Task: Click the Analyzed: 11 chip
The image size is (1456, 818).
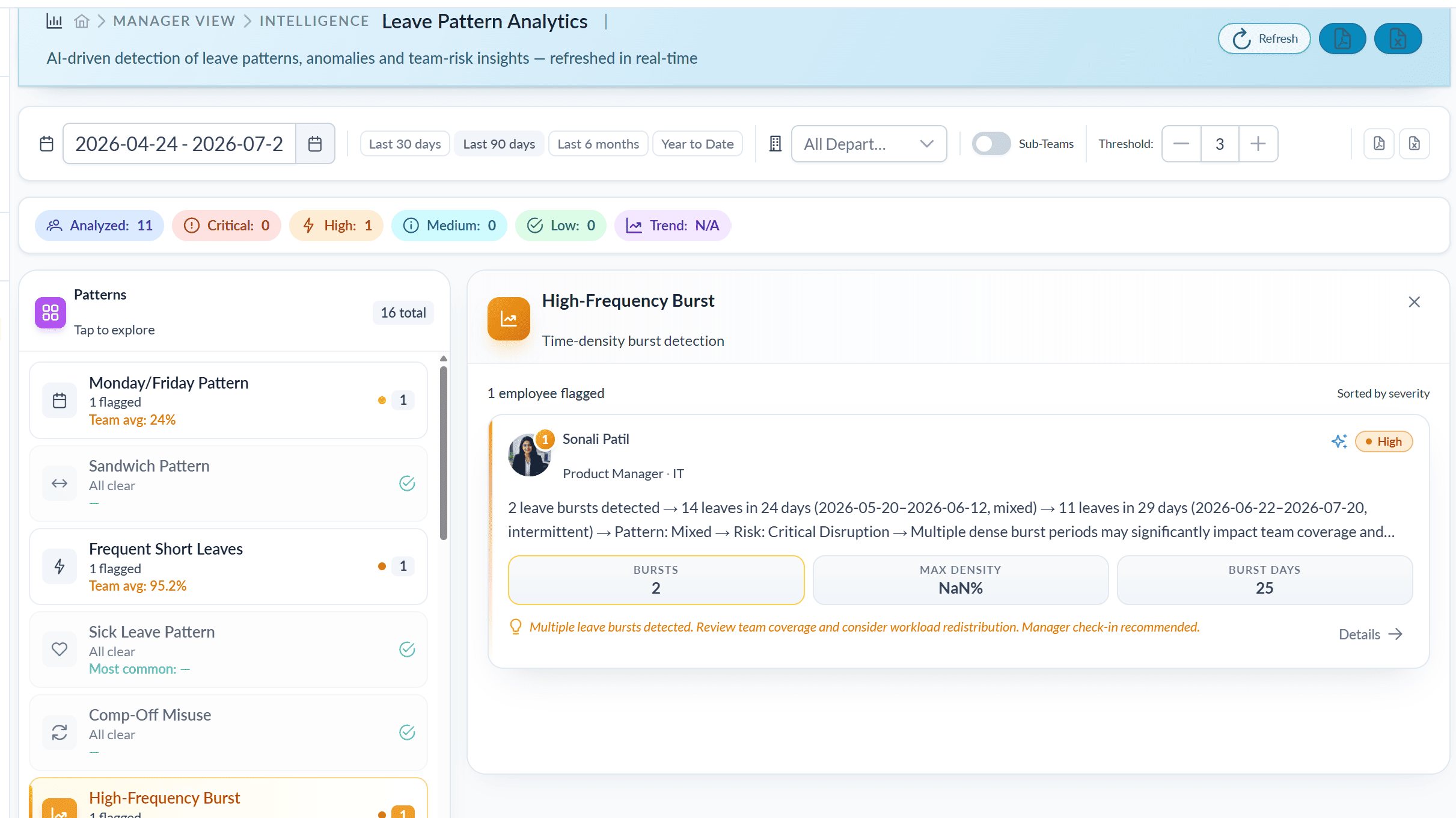Action: coord(99,226)
